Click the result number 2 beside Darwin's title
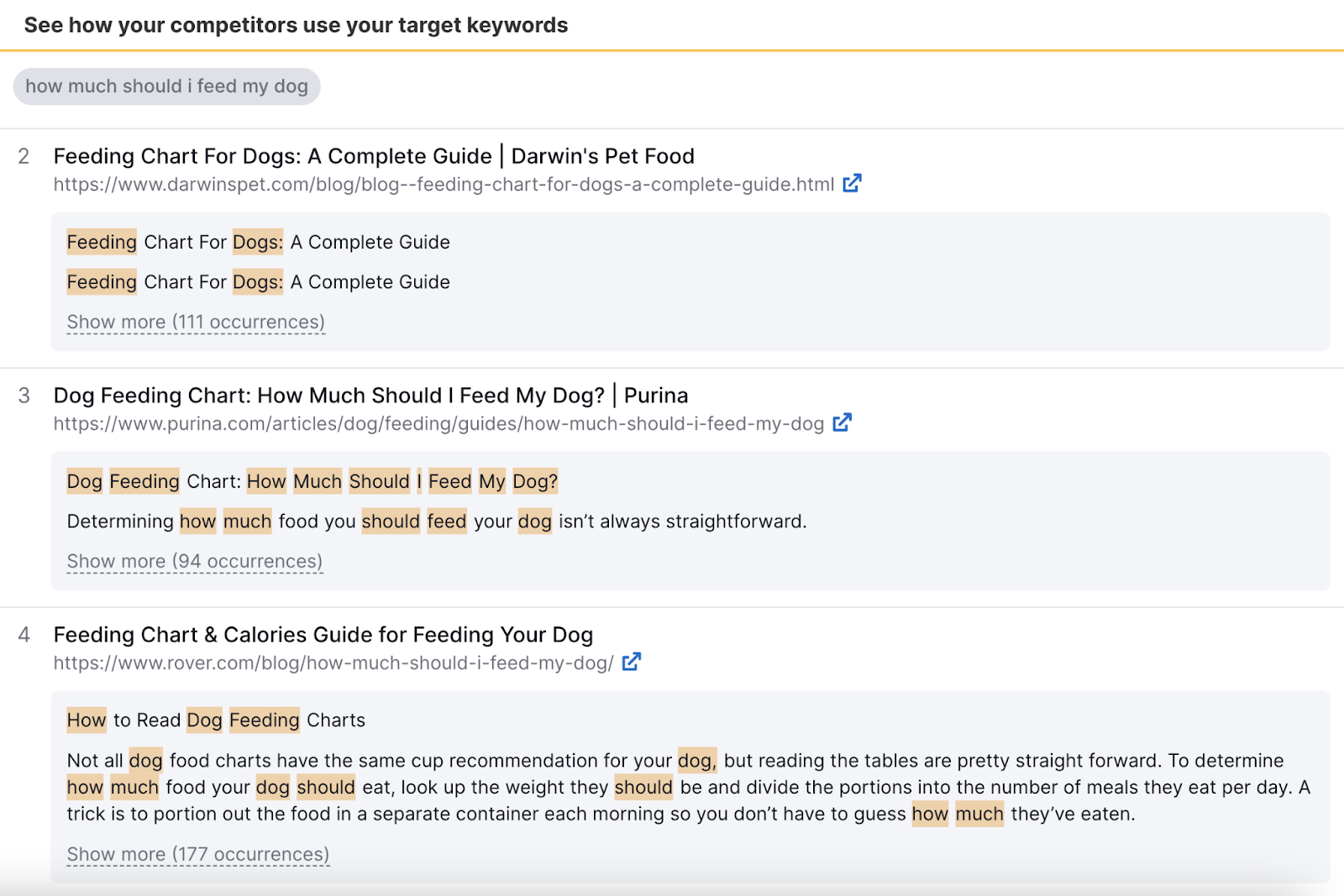1344x896 pixels. click(x=24, y=156)
